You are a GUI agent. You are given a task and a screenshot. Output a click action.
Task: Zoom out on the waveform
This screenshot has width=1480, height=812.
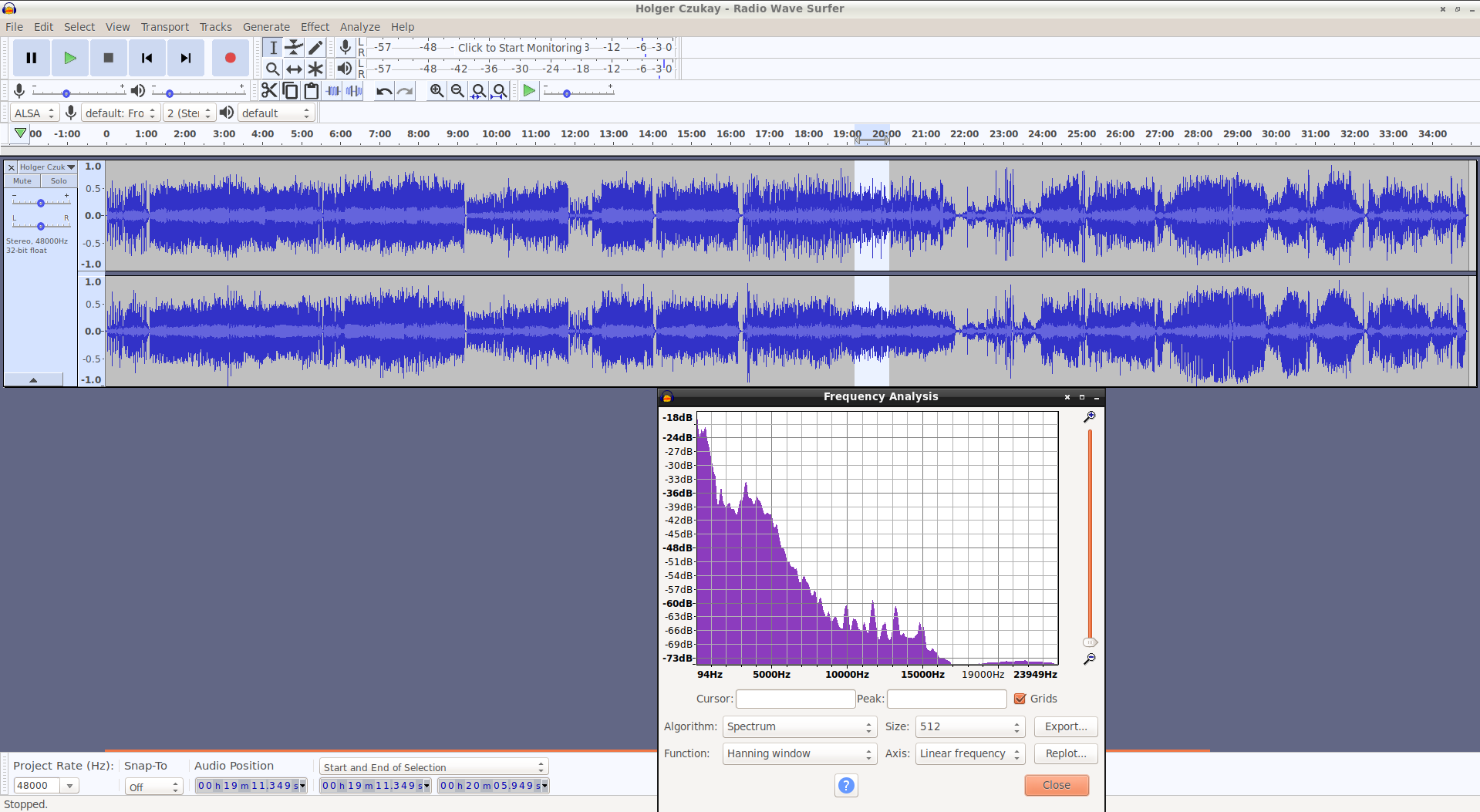[457, 91]
